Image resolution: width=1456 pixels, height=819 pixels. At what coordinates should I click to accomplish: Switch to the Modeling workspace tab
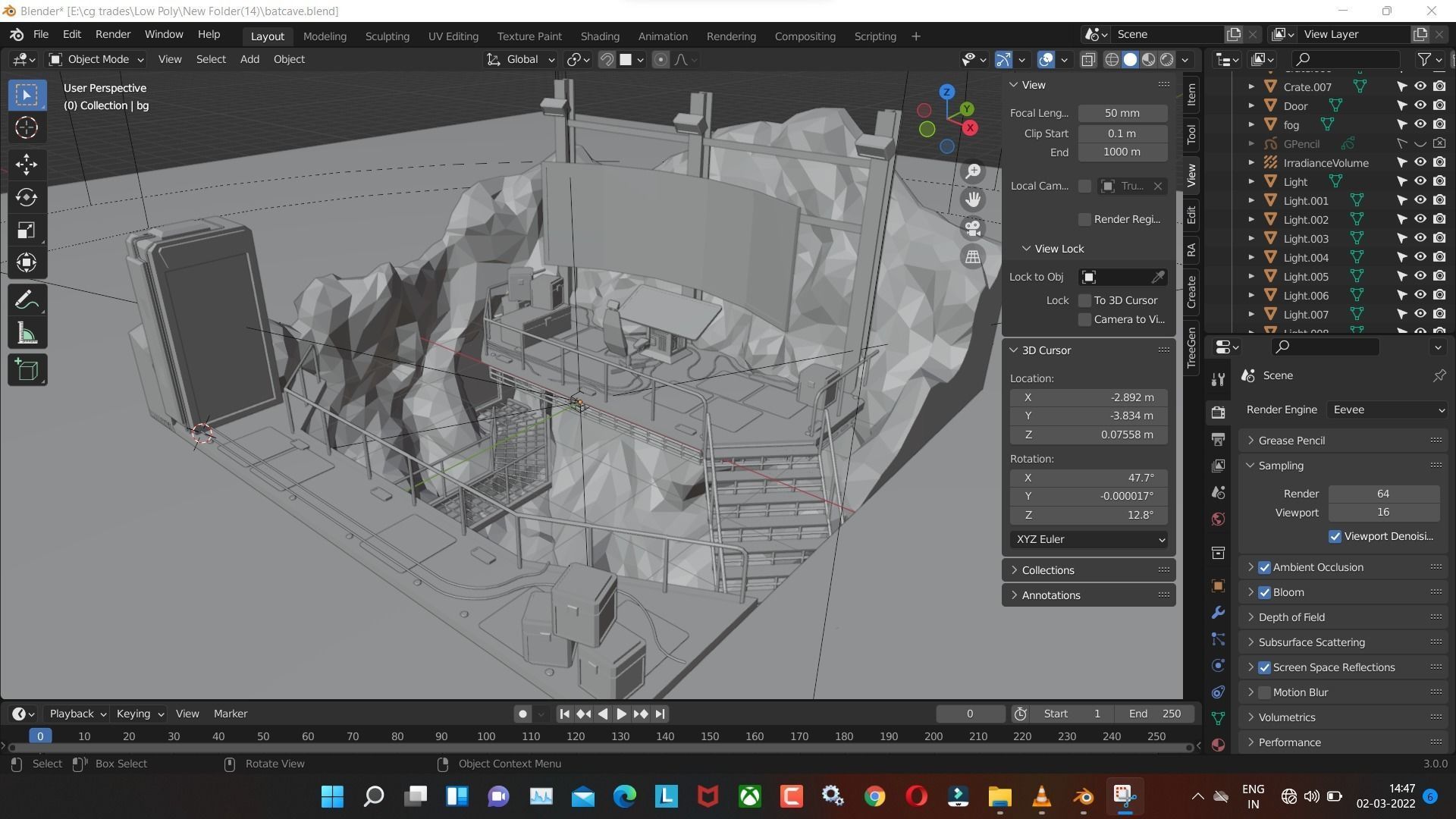(x=325, y=36)
